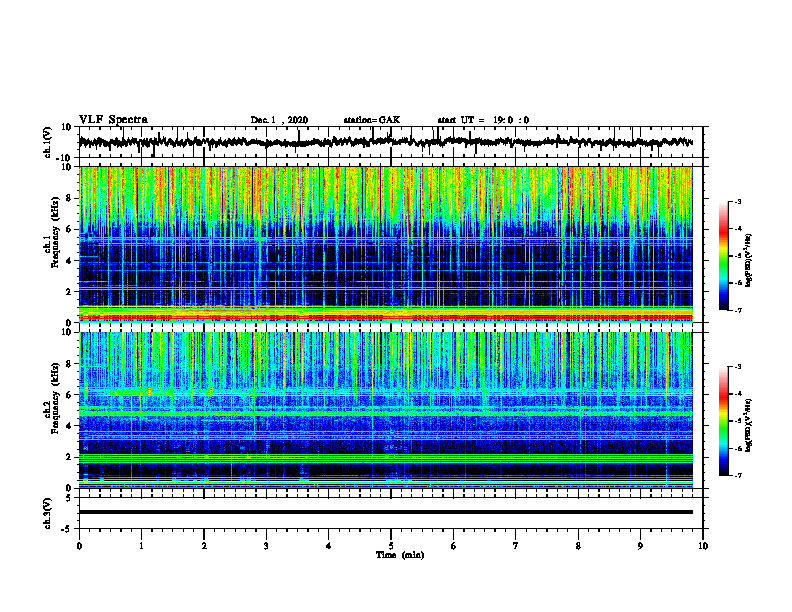Image resolution: width=792 pixels, height=612 pixels.
Task: Click tick label "0" on the Time axis
Action: (x=79, y=546)
